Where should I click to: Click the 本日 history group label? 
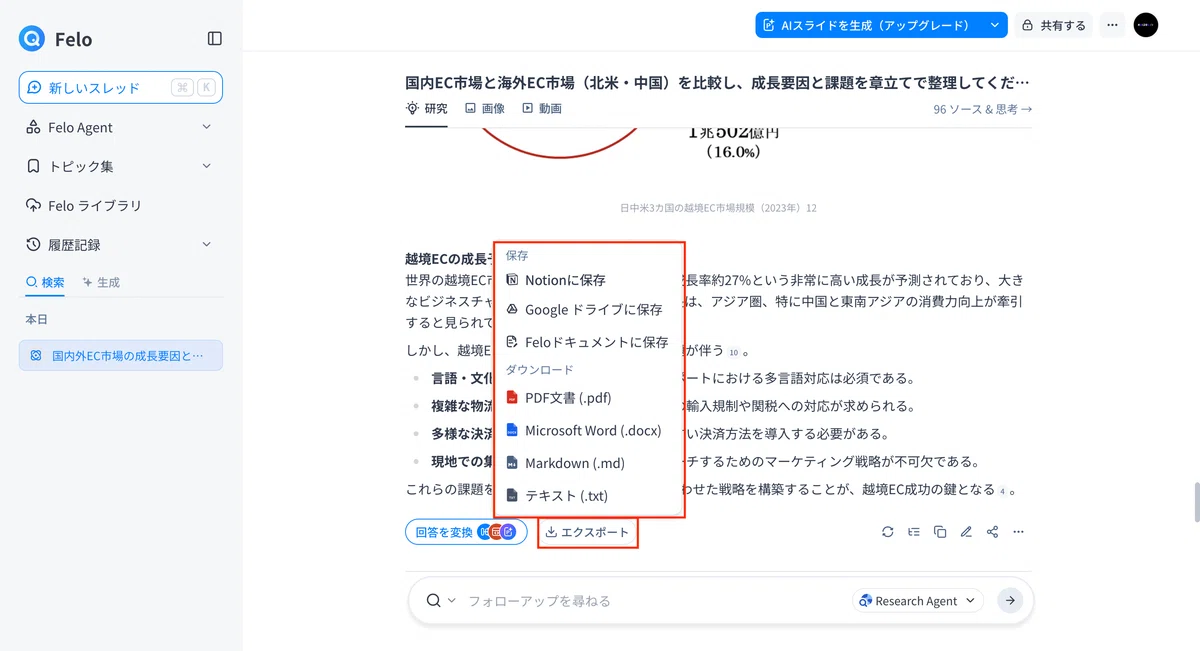(x=37, y=319)
